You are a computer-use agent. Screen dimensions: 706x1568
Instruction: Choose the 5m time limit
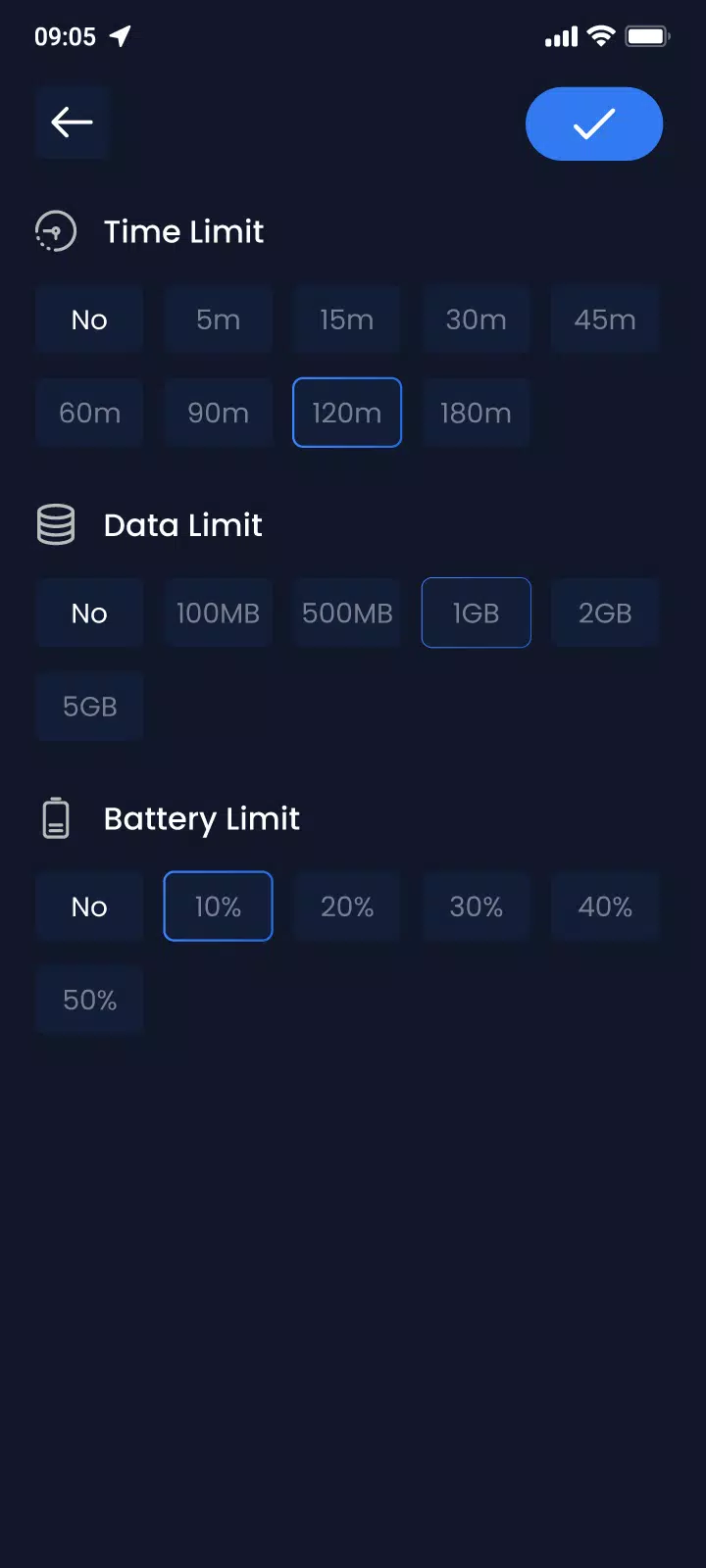[x=218, y=319]
